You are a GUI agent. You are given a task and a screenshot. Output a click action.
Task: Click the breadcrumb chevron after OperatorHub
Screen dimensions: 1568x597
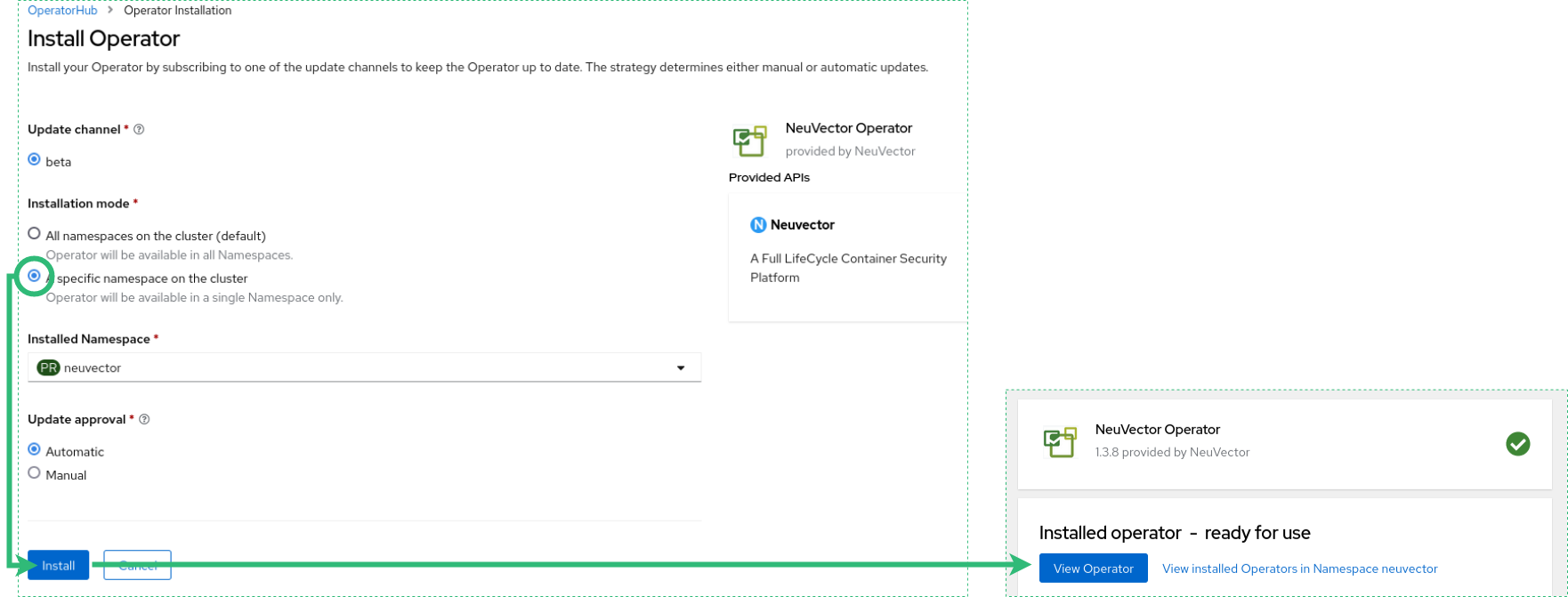110,11
